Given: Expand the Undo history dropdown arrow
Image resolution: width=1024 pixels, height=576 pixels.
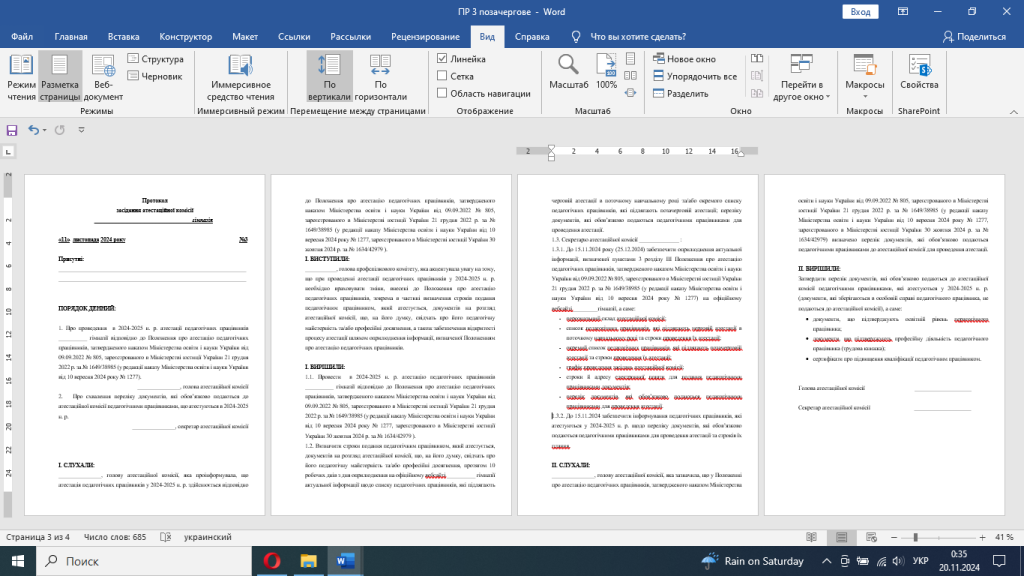Looking at the screenshot, I should (x=45, y=130).
